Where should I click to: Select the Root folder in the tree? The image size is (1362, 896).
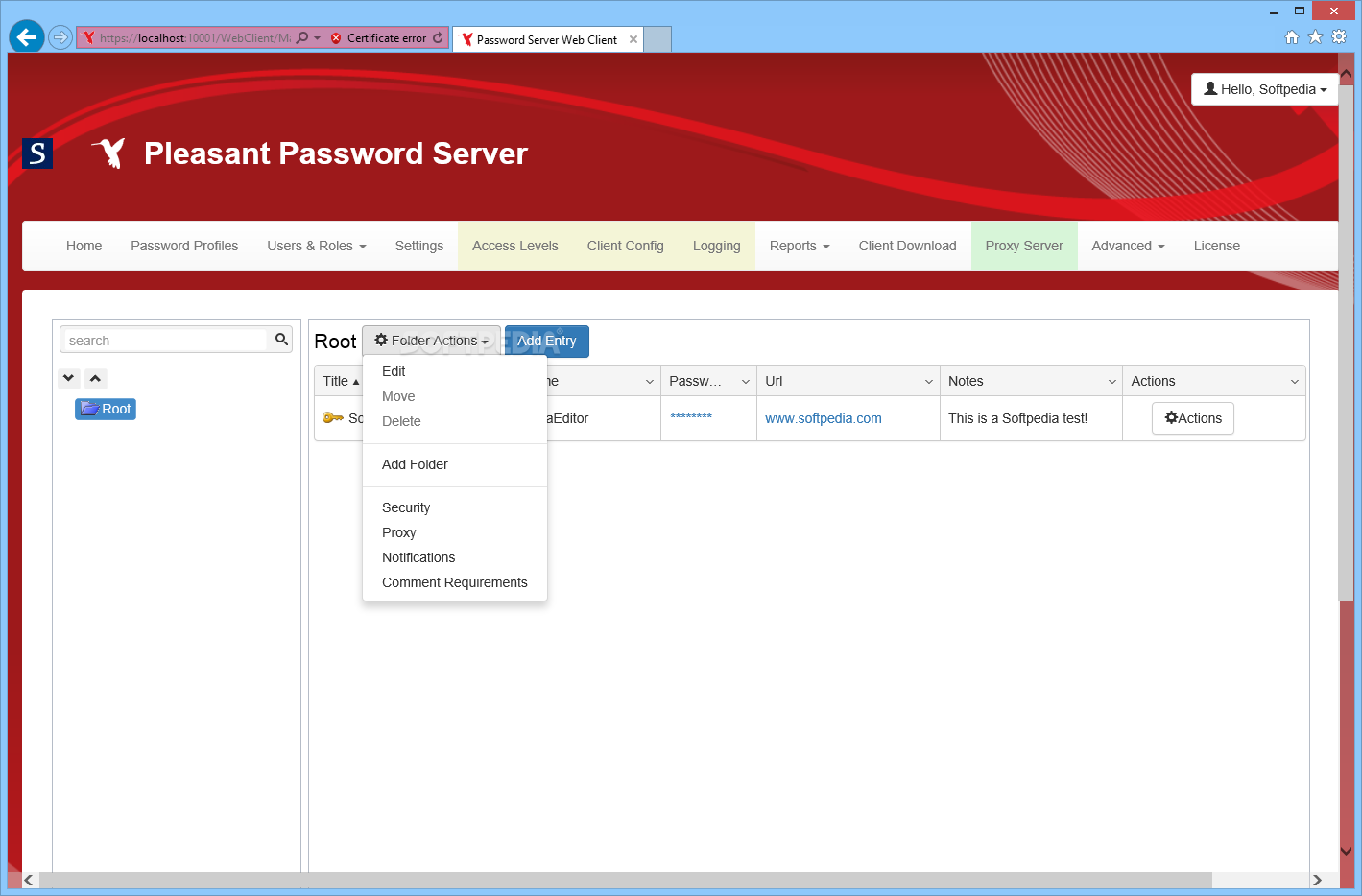106,409
